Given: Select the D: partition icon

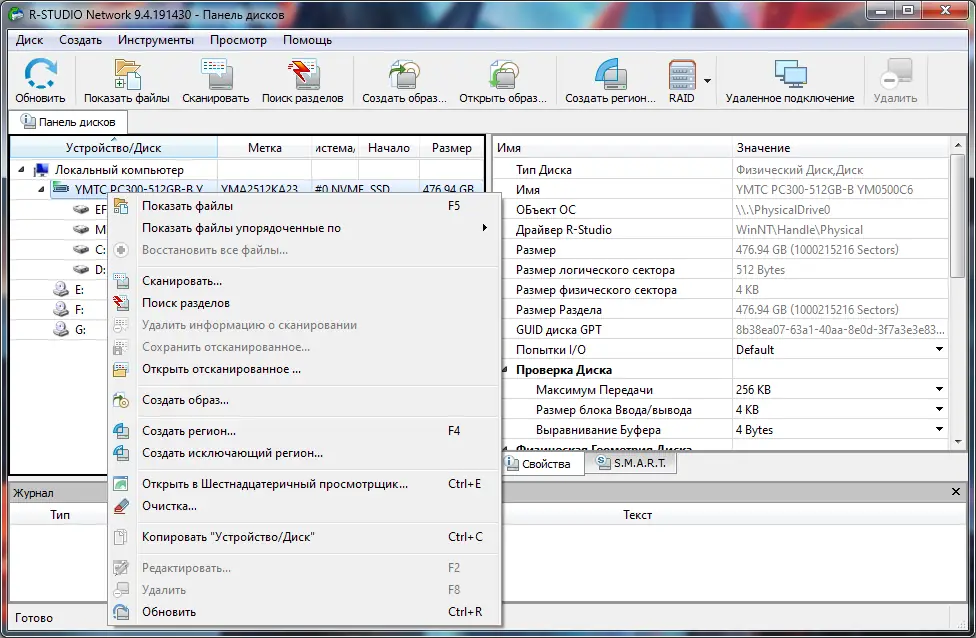Looking at the screenshot, I should (81, 270).
